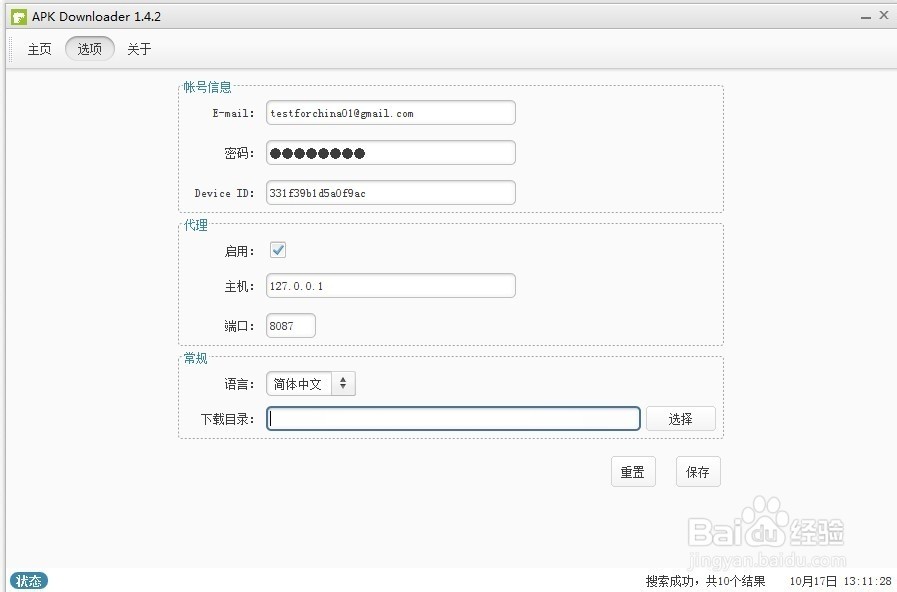Screen dimensions: 897x592
Task: Click the toolbar drag handle beside 主页
Action: pyautogui.click(x=11, y=49)
